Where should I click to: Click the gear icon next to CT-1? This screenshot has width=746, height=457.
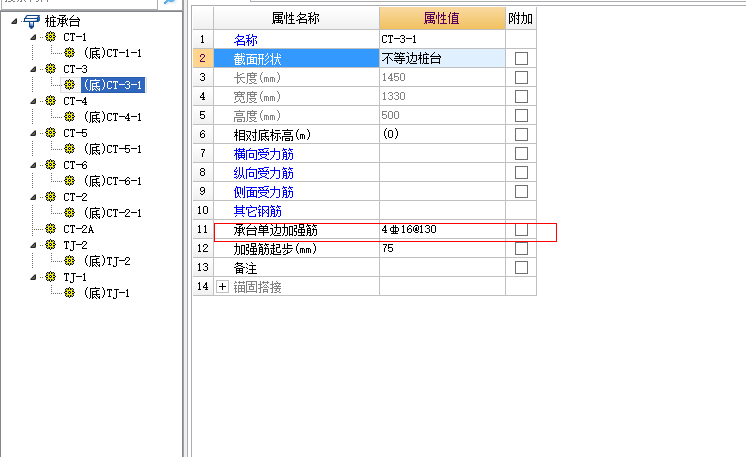pyautogui.click(x=50, y=37)
